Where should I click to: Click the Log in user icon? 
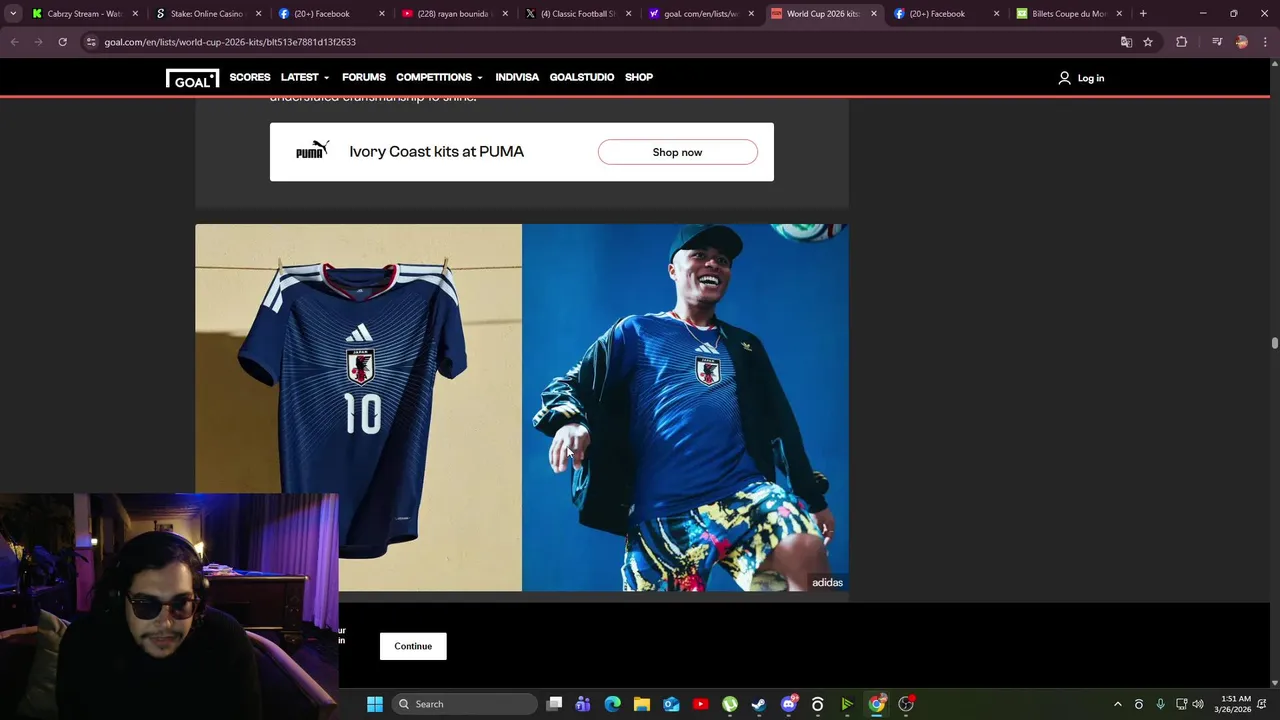(1064, 78)
